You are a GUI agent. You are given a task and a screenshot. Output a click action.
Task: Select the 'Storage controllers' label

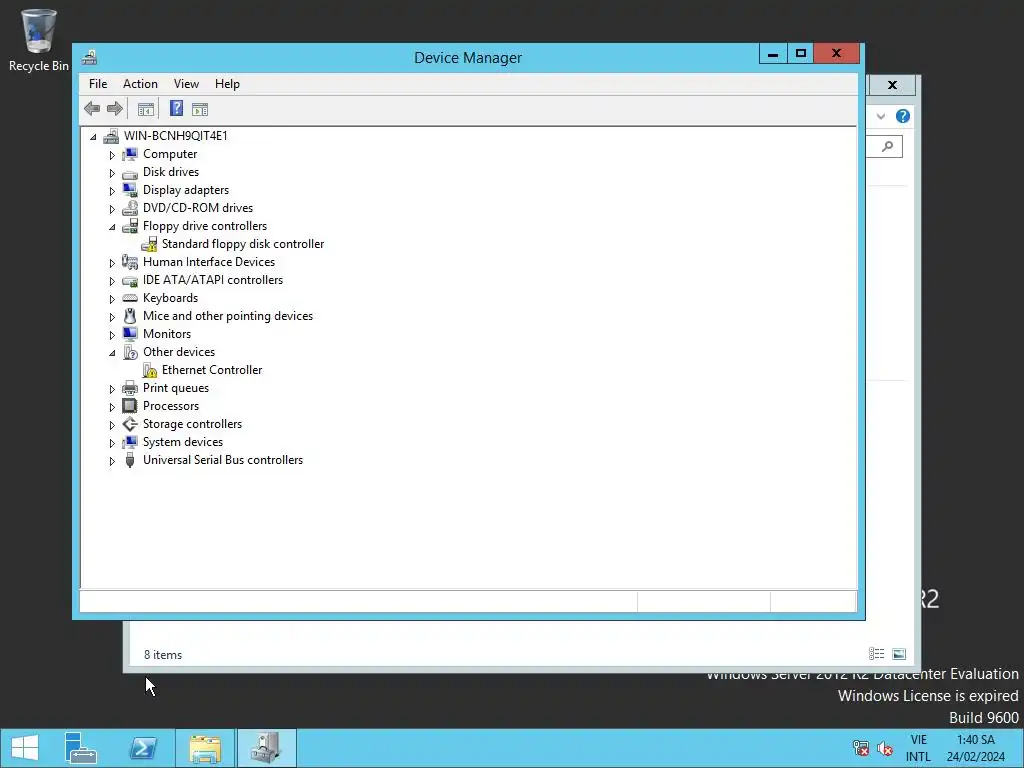pyautogui.click(x=192, y=423)
